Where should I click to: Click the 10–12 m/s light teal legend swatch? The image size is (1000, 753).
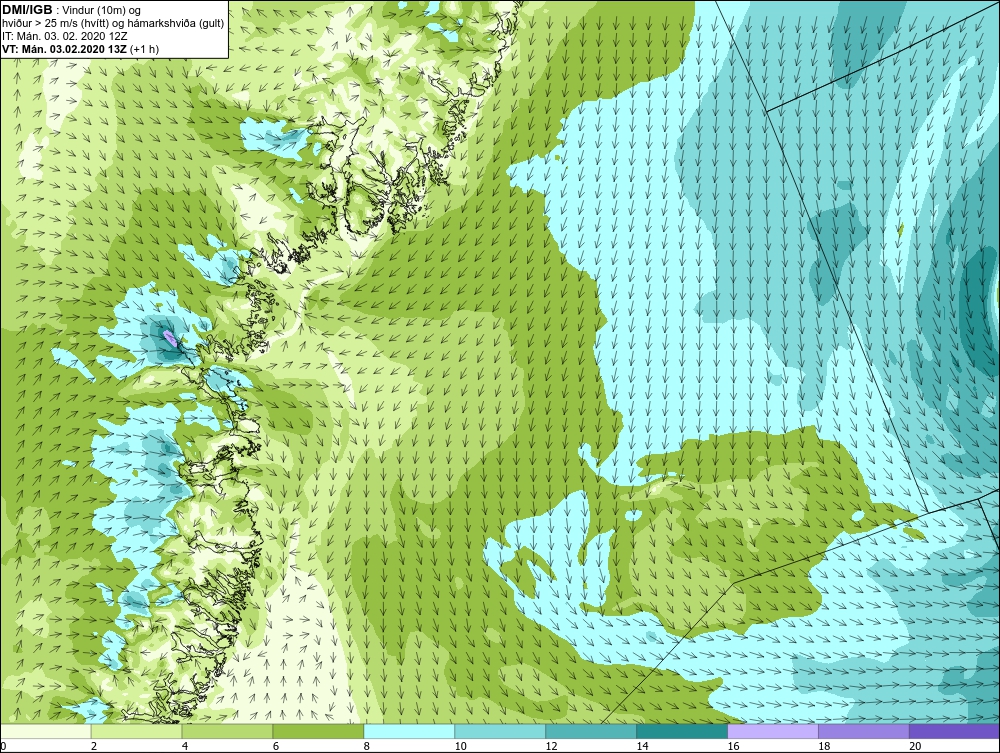[x=500, y=731]
